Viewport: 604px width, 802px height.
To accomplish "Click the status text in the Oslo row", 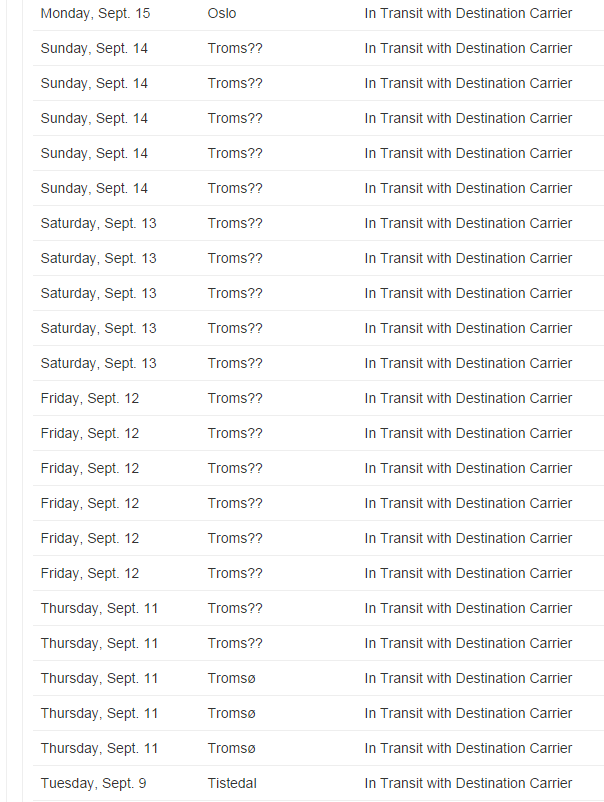I will tap(468, 13).
